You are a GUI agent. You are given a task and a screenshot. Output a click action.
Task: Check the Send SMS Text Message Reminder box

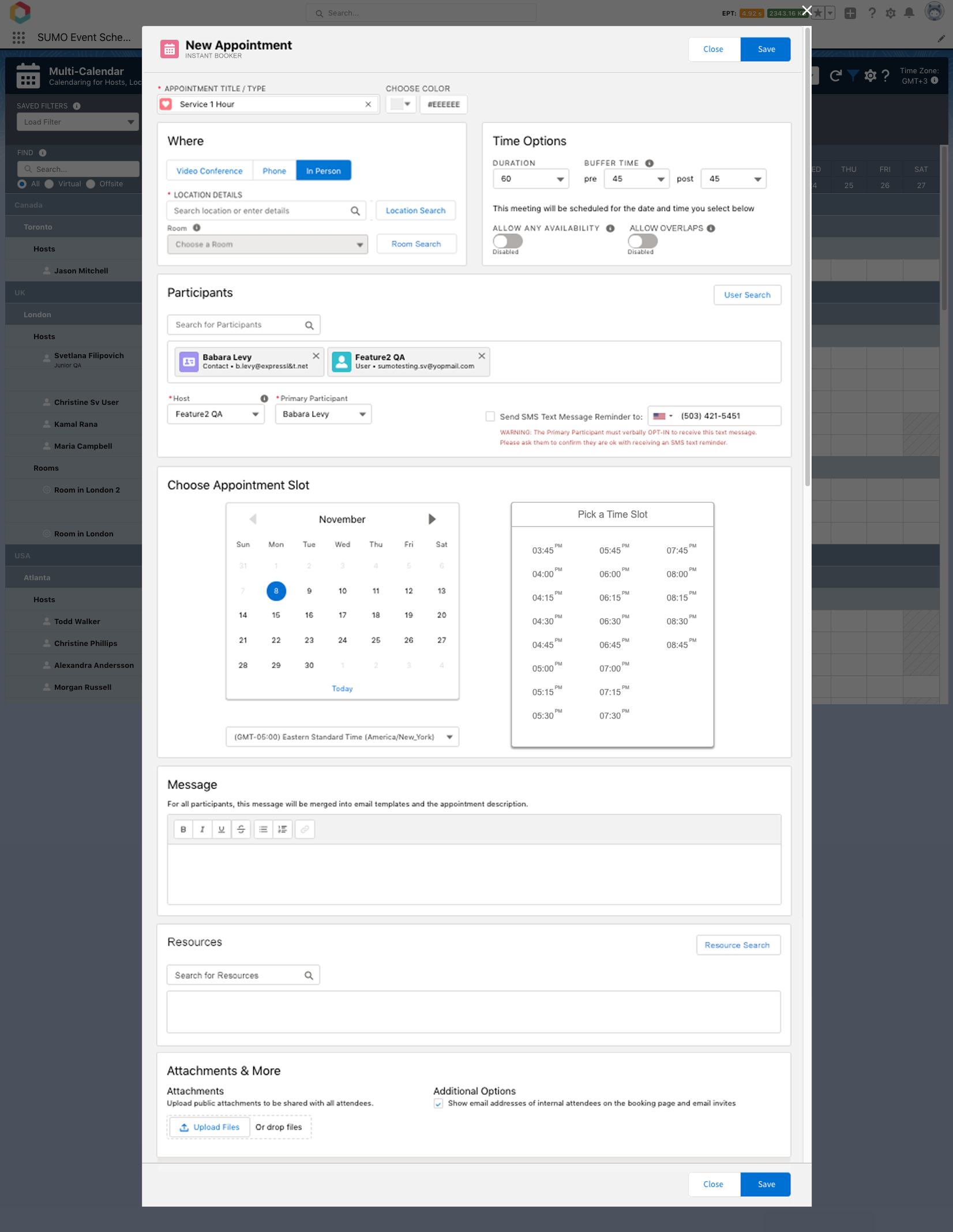[490, 416]
